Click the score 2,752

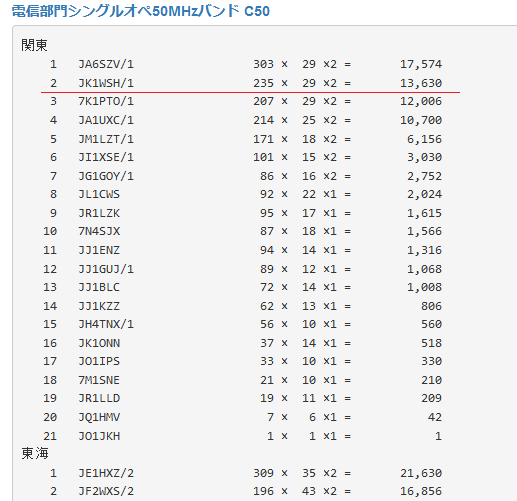pyautogui.click(x=425, y=176)
